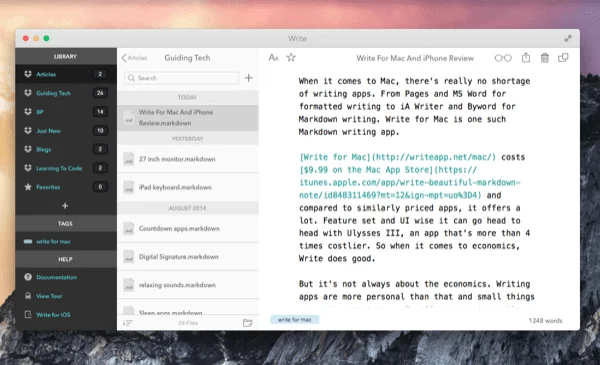Open the 27 inch monitor.markdown note
The height and width of the screenshot is (365, 600).
tap(188, 159)
